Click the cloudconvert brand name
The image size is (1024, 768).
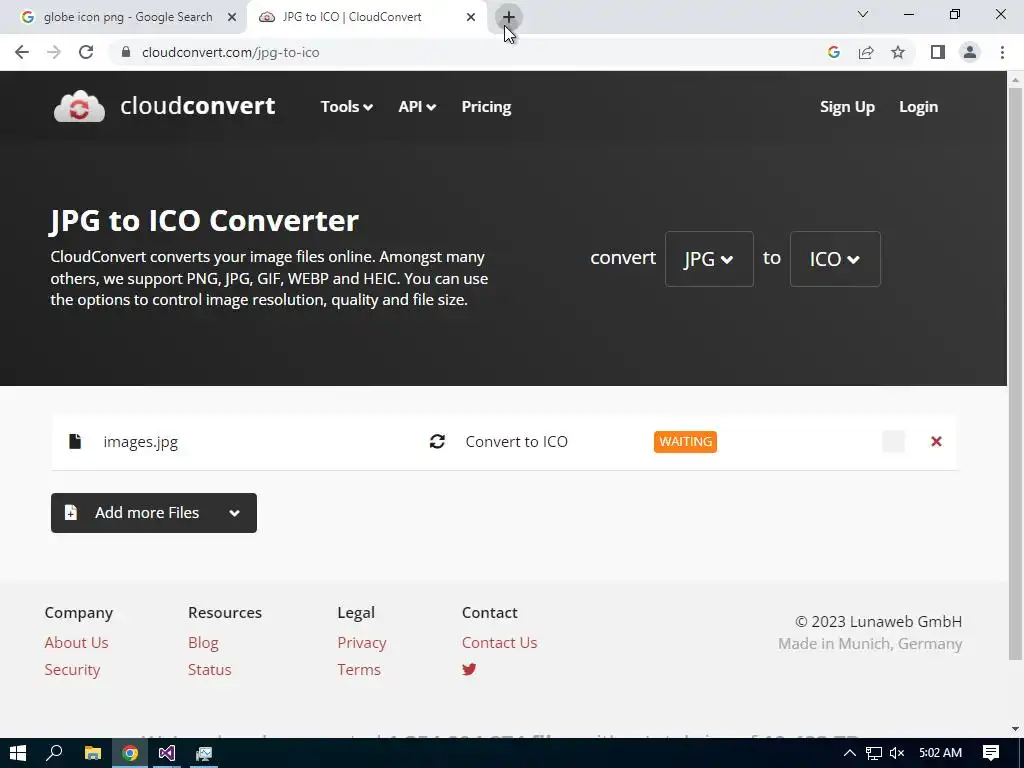pos(198,106)
